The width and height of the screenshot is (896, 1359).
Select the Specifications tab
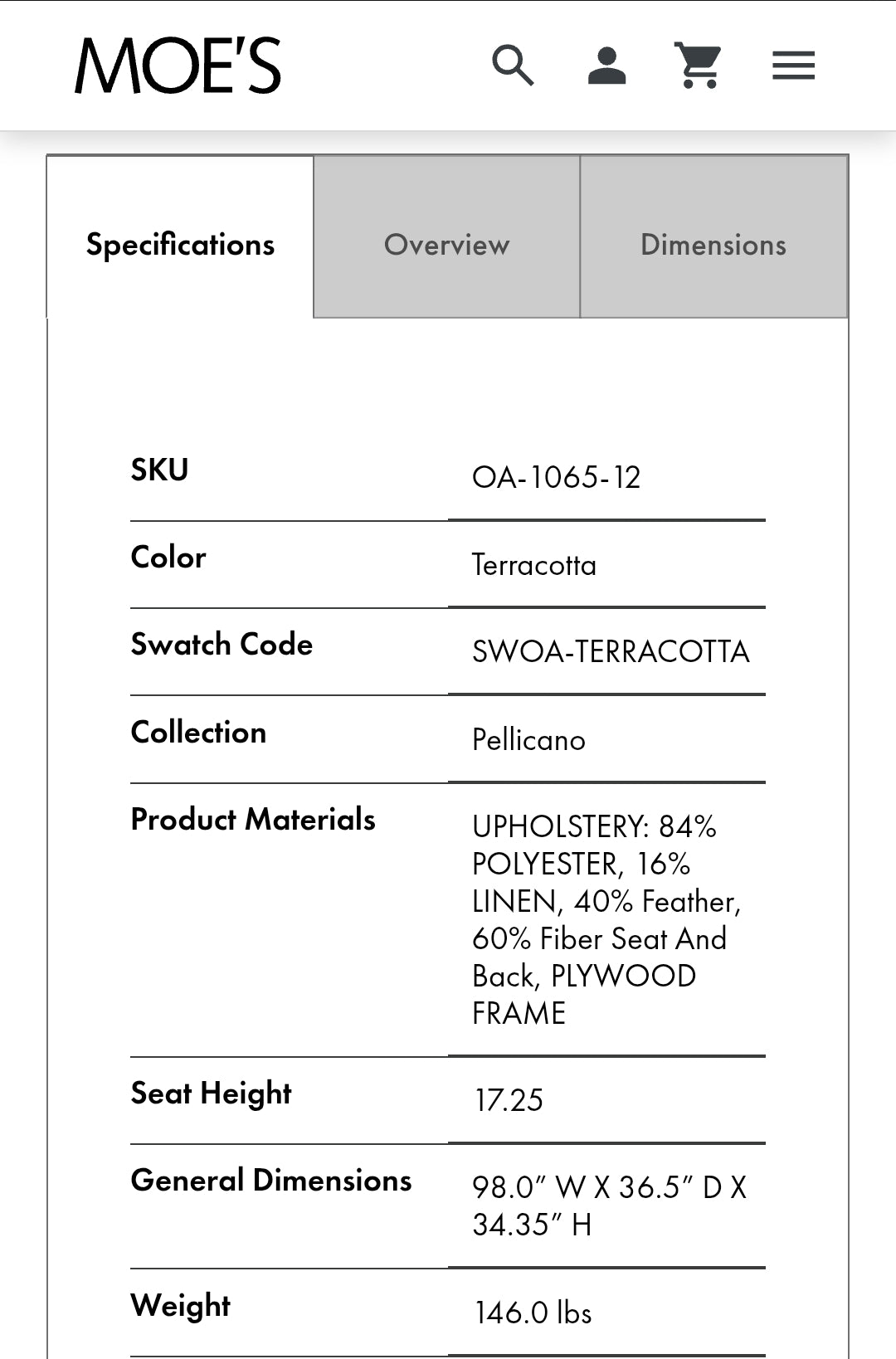180,245
